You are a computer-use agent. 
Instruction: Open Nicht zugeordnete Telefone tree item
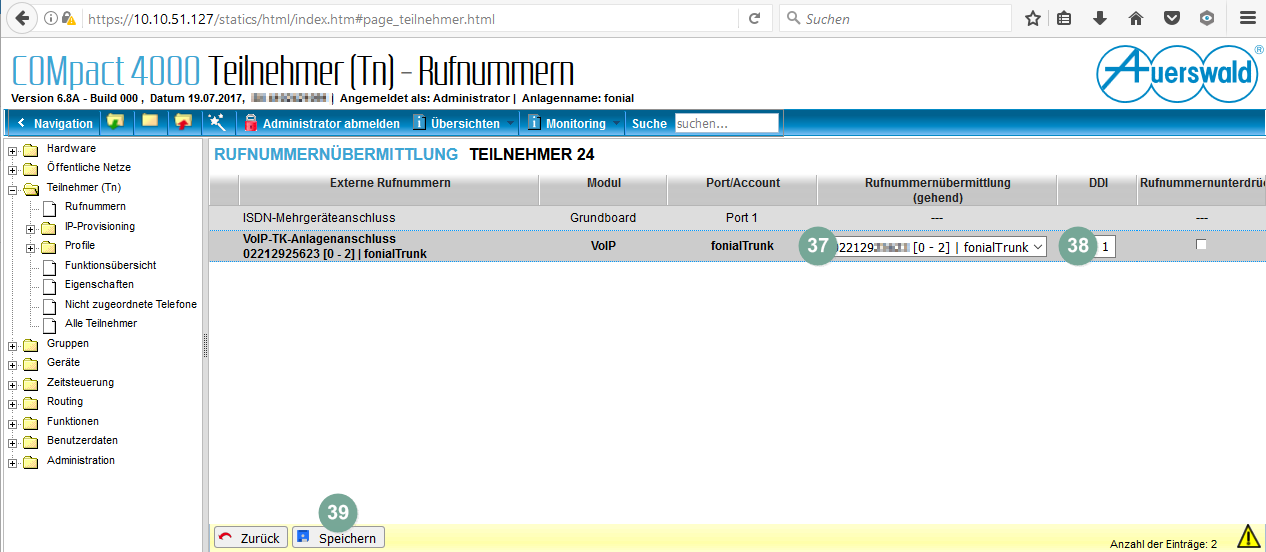pos(131,304)
